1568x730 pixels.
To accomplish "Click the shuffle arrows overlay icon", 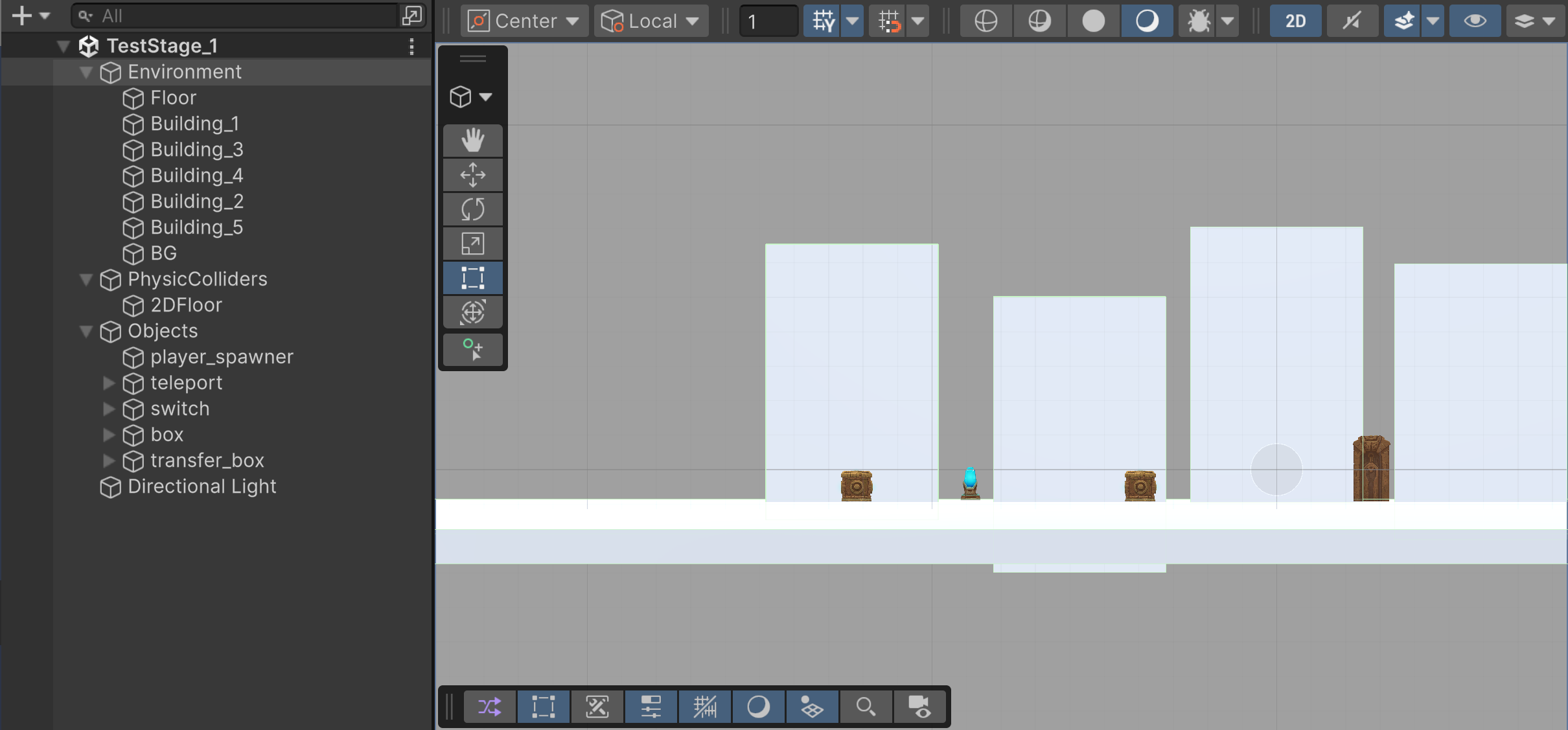I will point(490,706).
